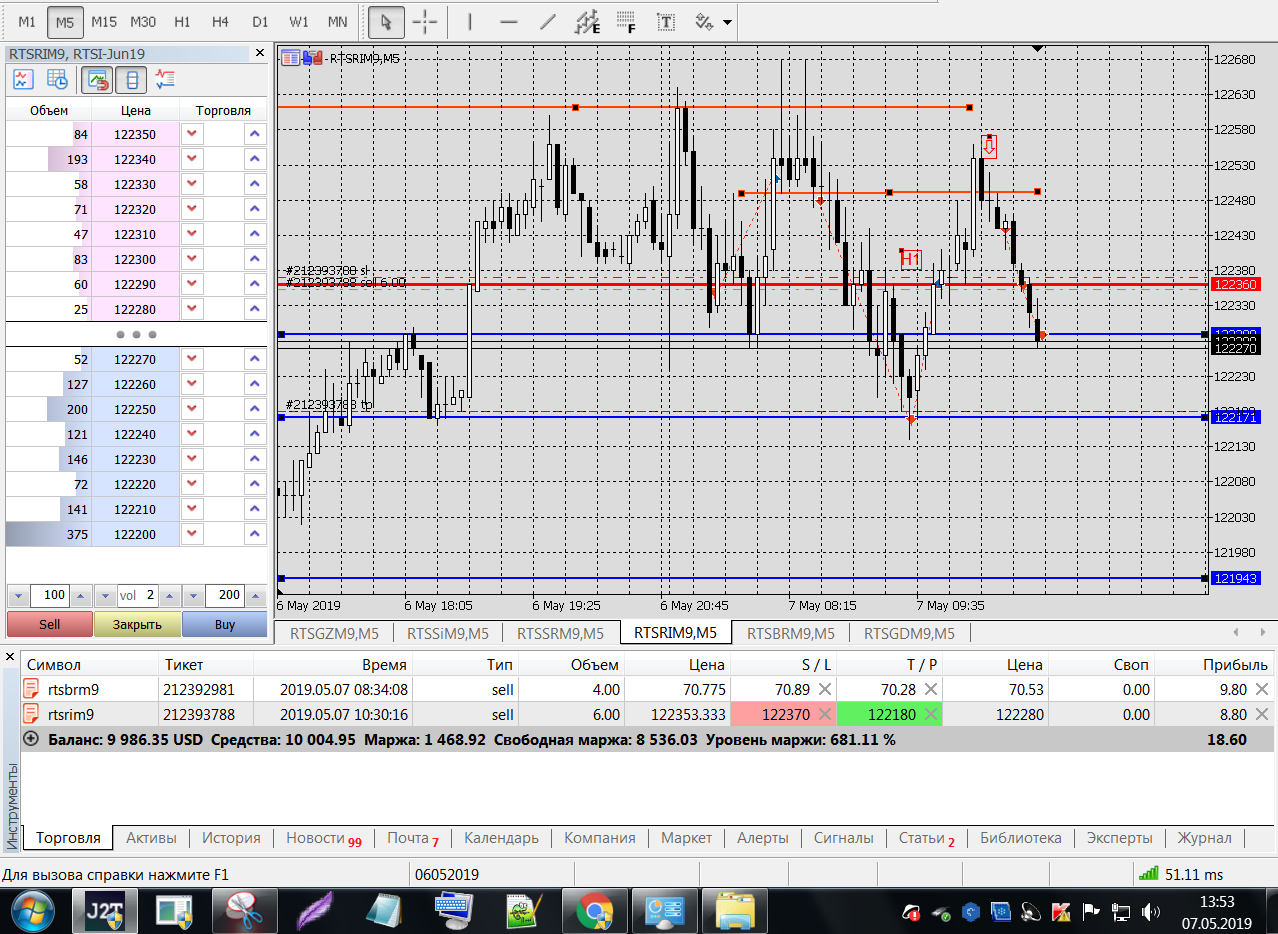Screen dimensions: 1278x934
Task: Click the equidistant channel tool
Action: point(589,21)
